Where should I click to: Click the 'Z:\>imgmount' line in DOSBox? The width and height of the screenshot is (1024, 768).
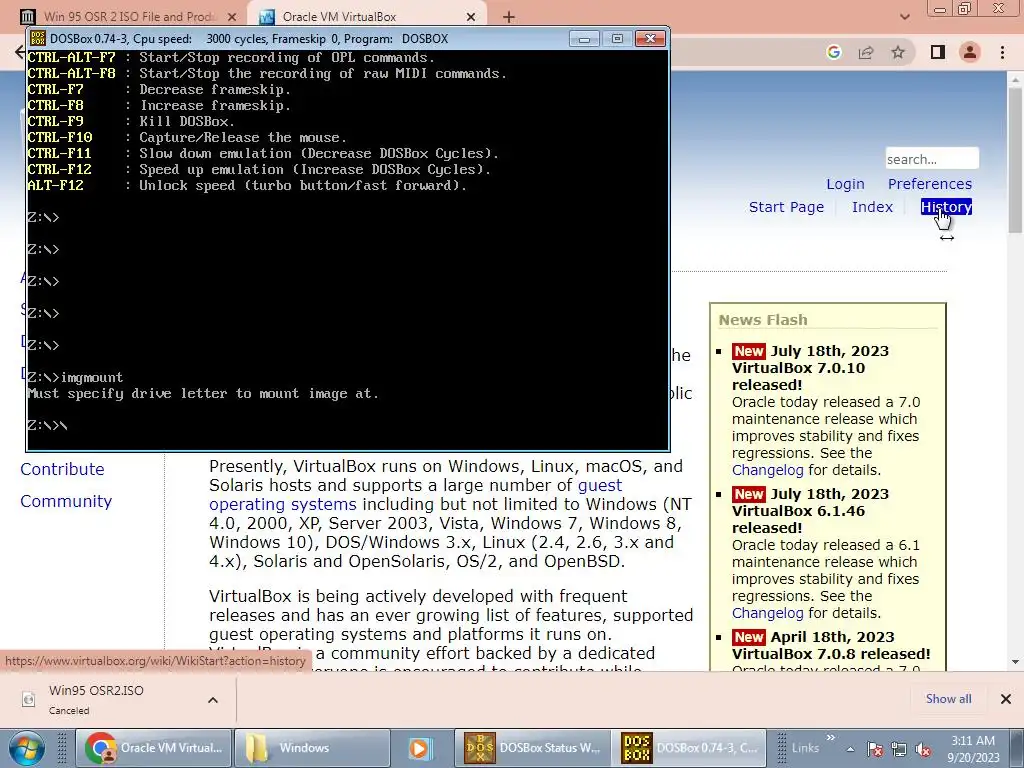75,377
